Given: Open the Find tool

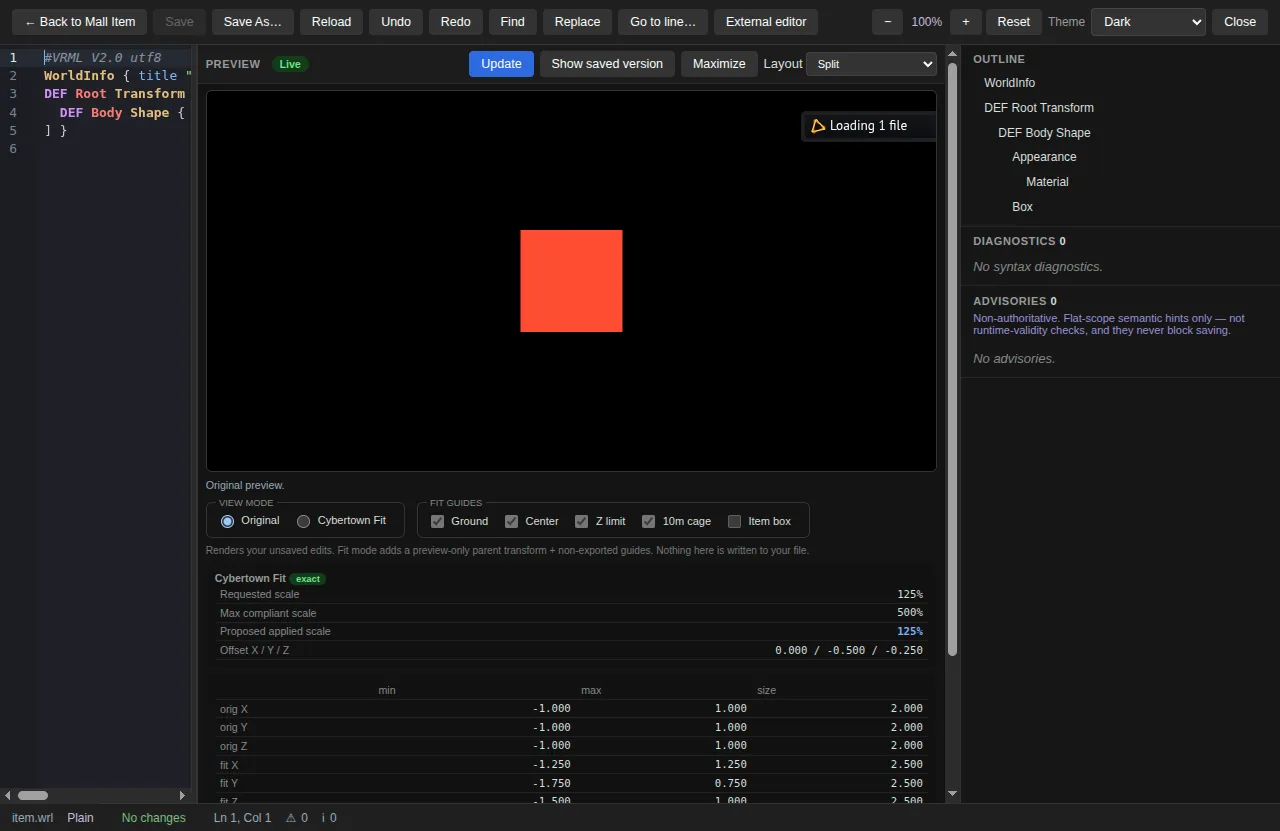Looking at the screenshot, I should pos(513,22).
